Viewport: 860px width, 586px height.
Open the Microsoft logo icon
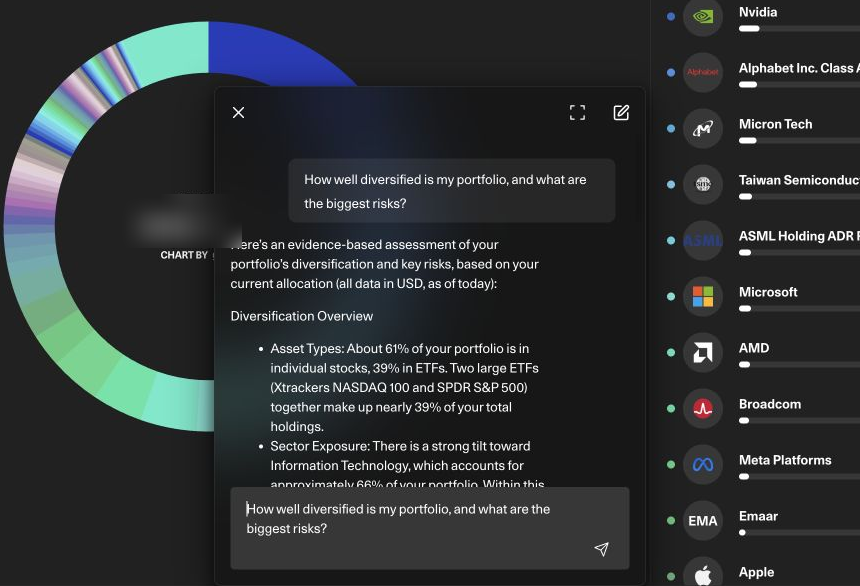click(x=703, y=296)
